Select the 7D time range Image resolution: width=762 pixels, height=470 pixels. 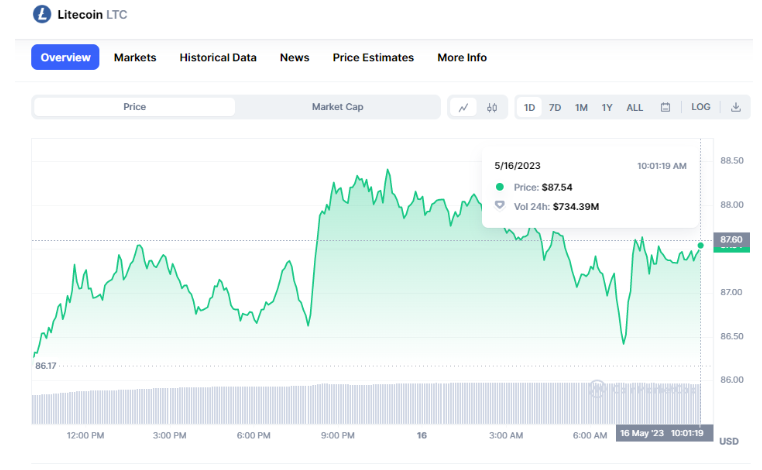point(555,107)
